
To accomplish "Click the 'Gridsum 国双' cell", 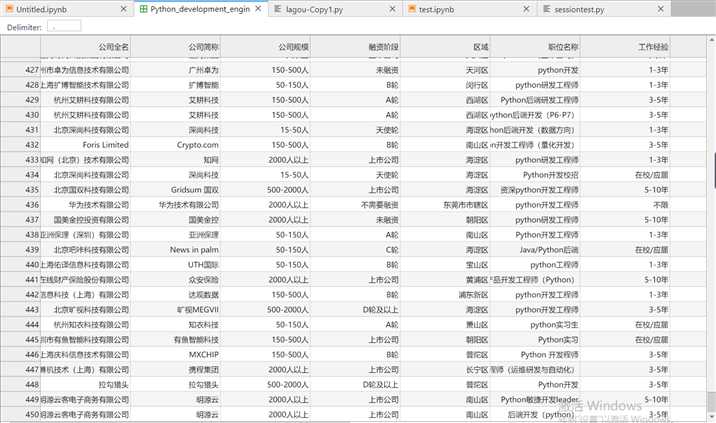I will tap(175, 190).
